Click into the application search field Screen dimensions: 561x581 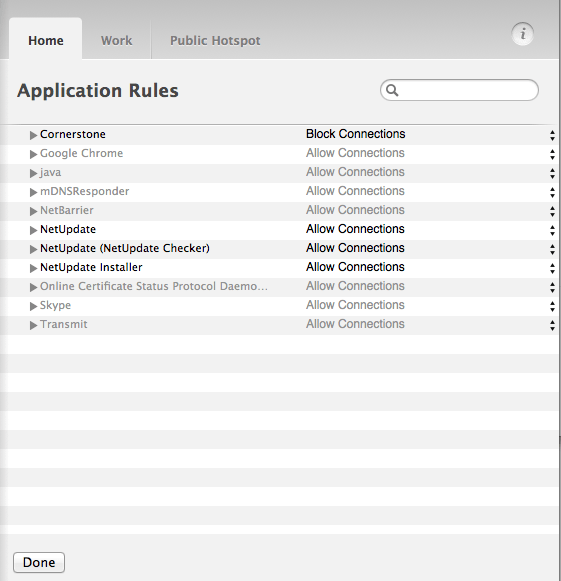tap(459, 90)
